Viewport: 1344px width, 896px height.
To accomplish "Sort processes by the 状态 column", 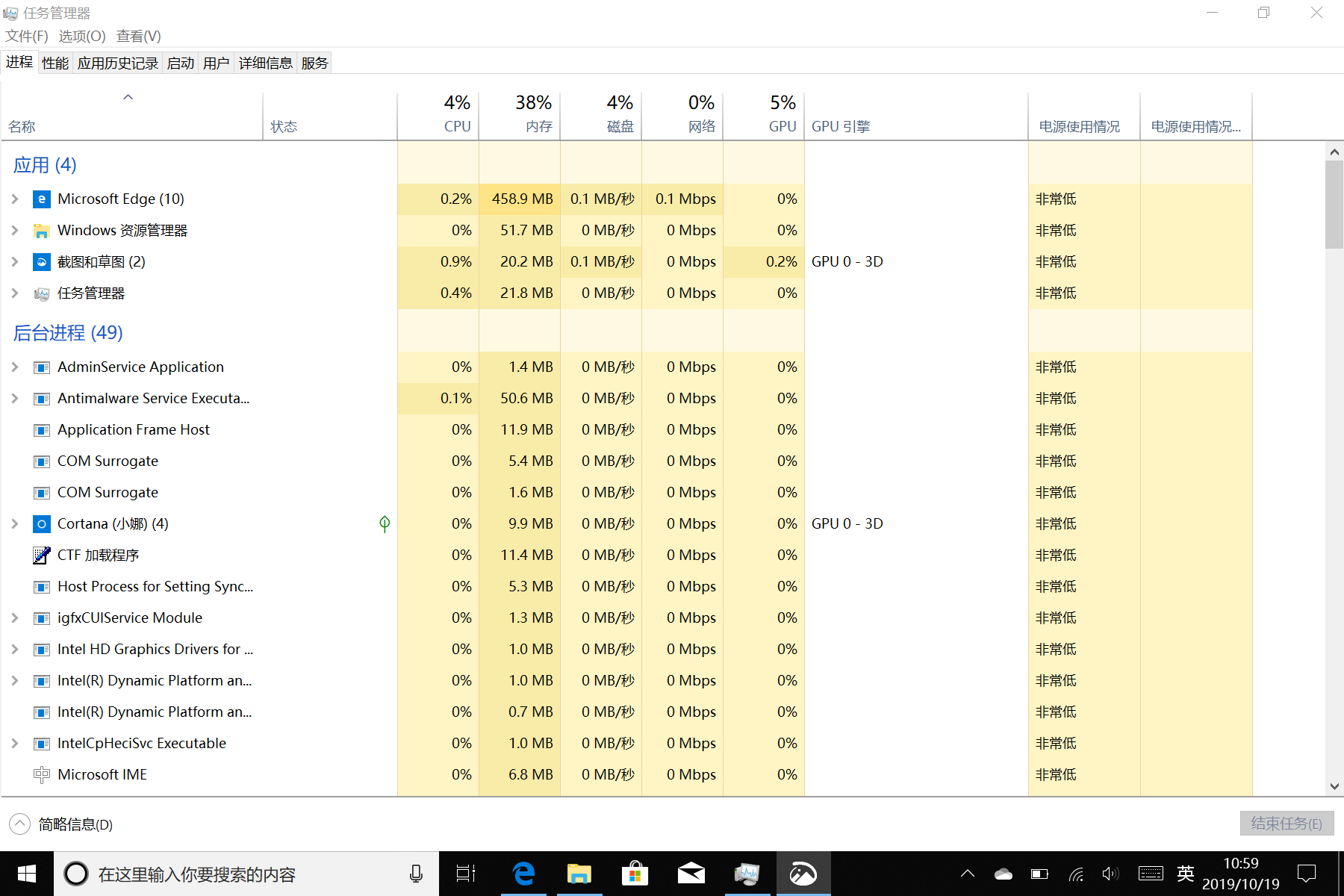I will pos(330,116).
